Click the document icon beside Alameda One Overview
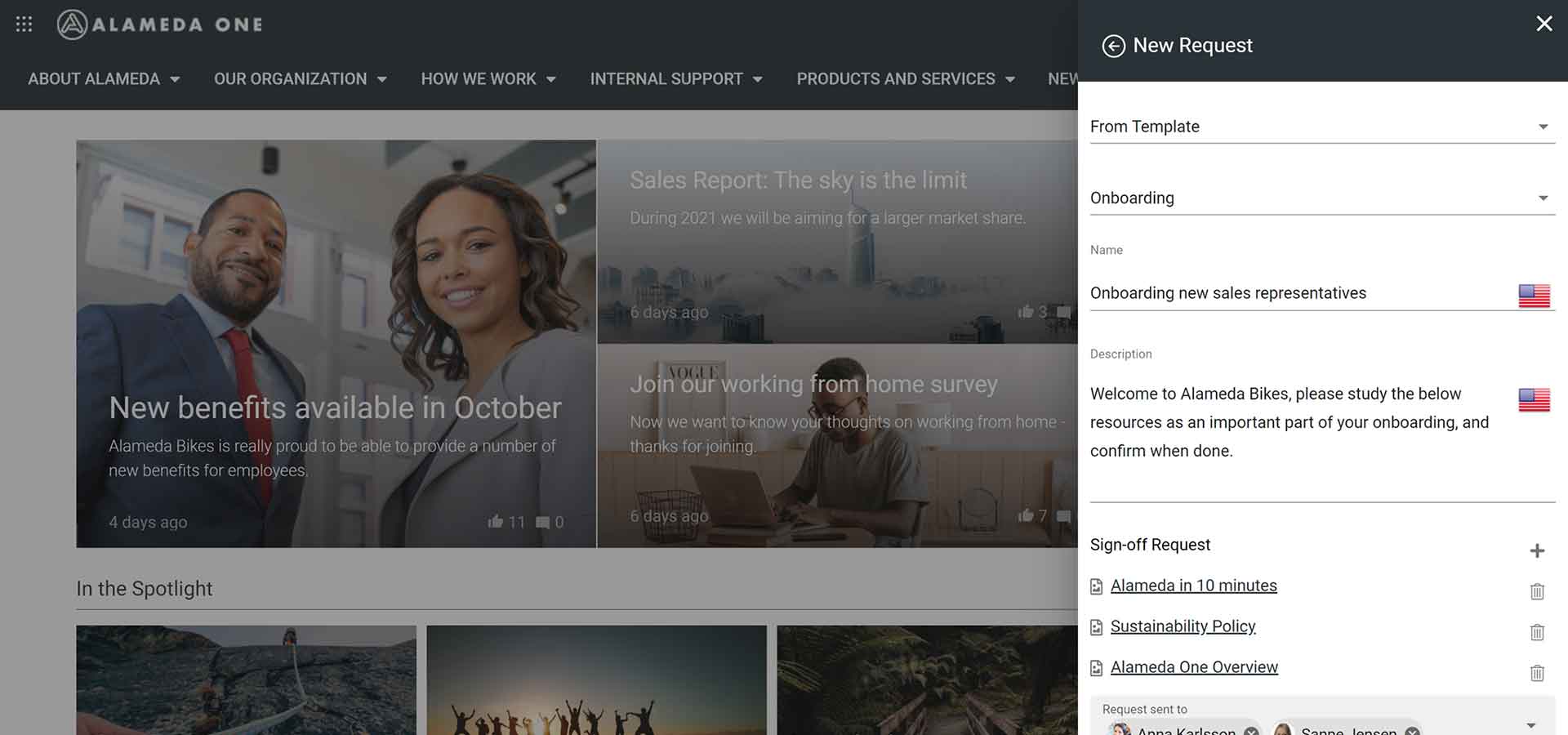The image size is (1568, 735). coord(1097,668)
